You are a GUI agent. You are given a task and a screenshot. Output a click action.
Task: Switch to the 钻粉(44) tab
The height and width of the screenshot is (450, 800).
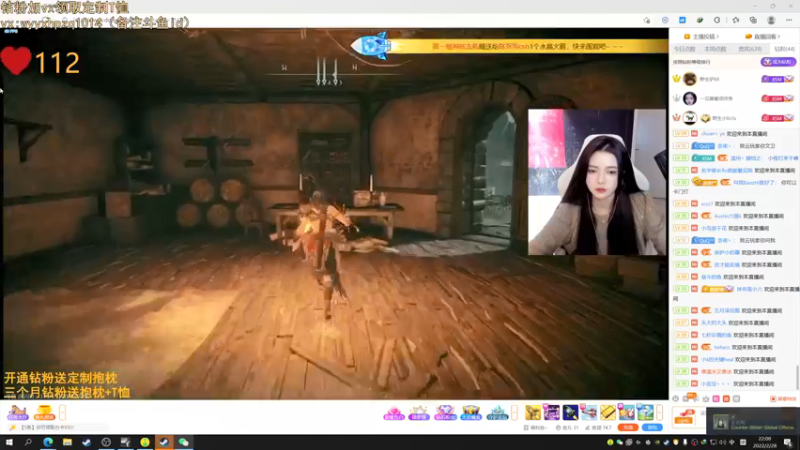pos(784,49)
